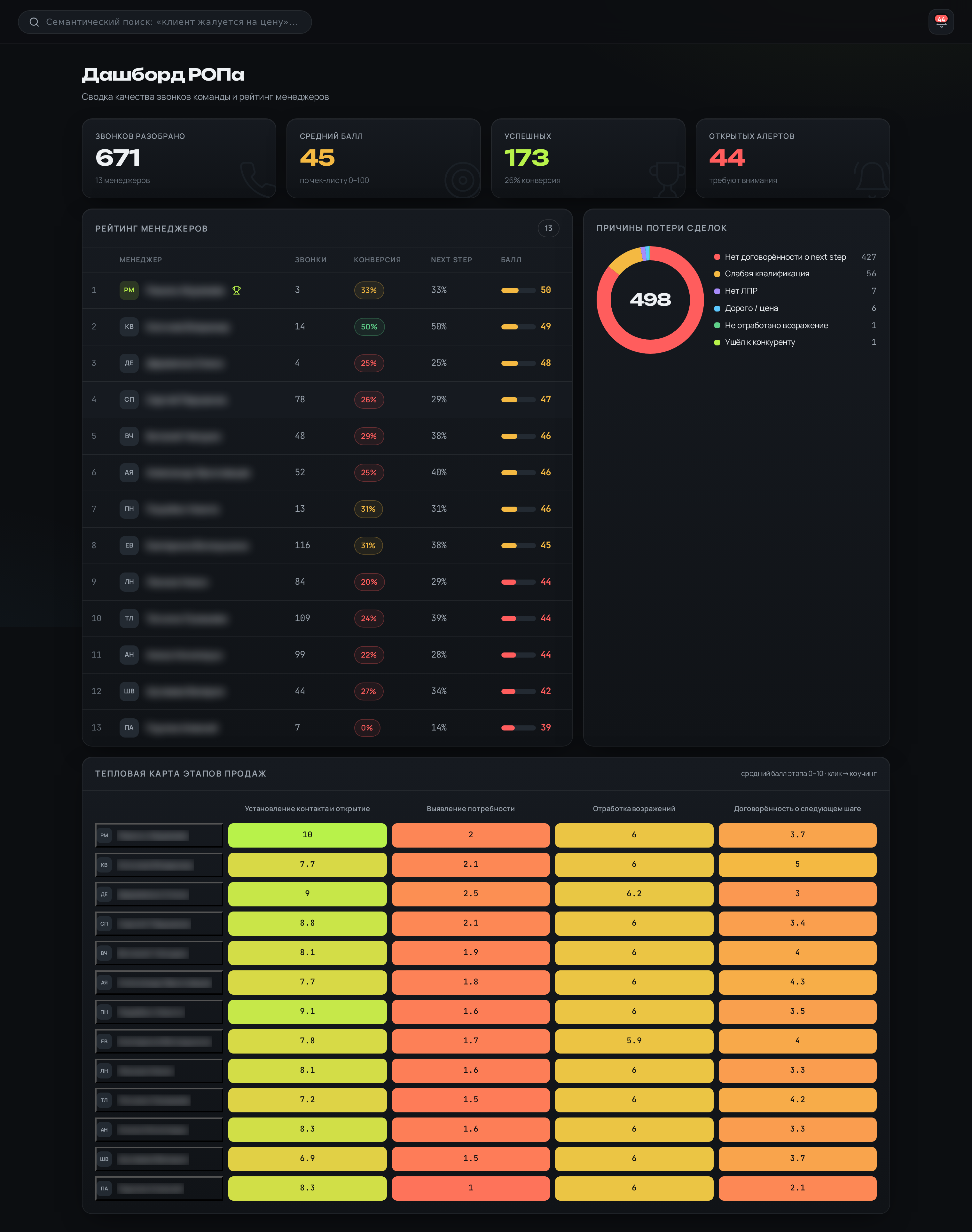972x1232 pixels.
Task: Click the 6.2 heatmap cell in ДЕ row
Action: (634, 894)
